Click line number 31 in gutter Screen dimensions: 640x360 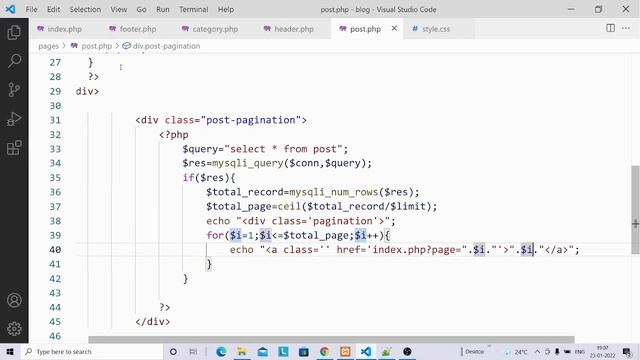[x=55, y=120]
